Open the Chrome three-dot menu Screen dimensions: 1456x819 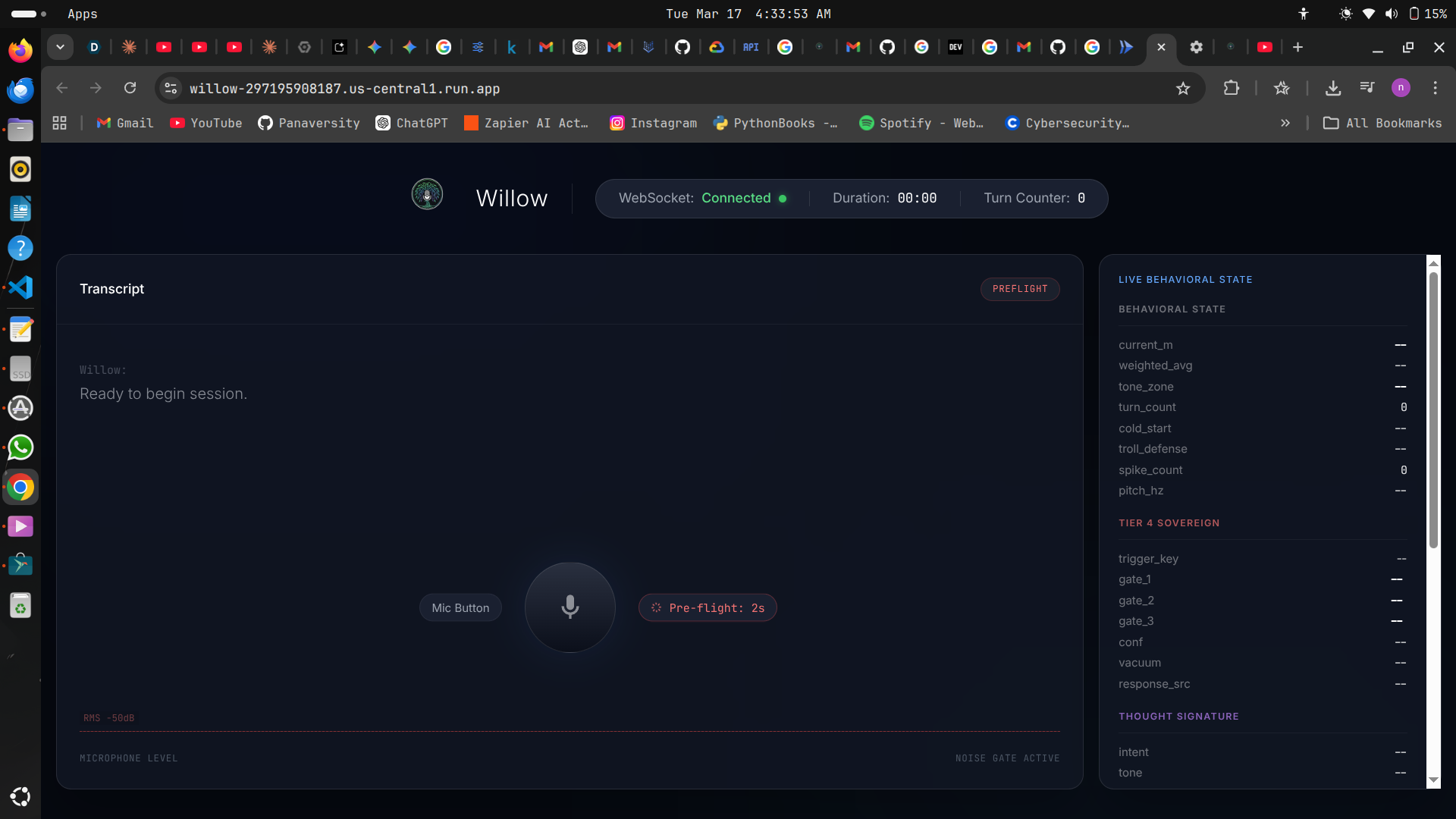tap(1435, 88)
